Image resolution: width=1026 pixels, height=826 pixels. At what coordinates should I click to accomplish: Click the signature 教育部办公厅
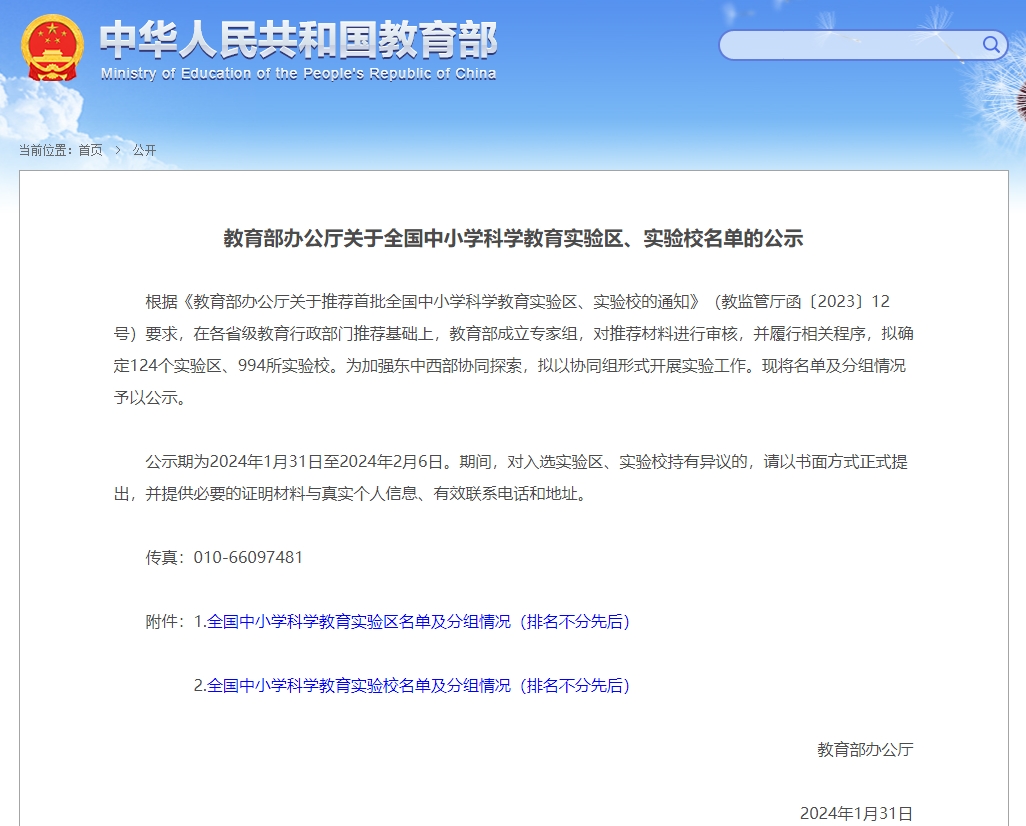pyautogui.click(x=865, y=749)
